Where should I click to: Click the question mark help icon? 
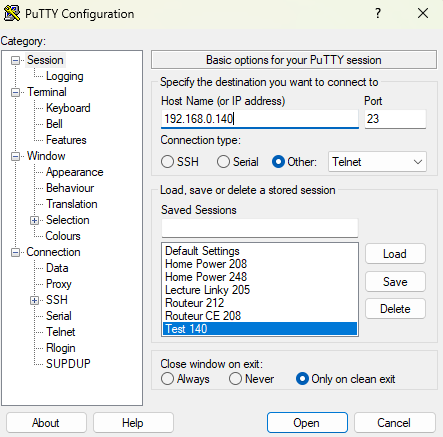click(x=378, y=13)
